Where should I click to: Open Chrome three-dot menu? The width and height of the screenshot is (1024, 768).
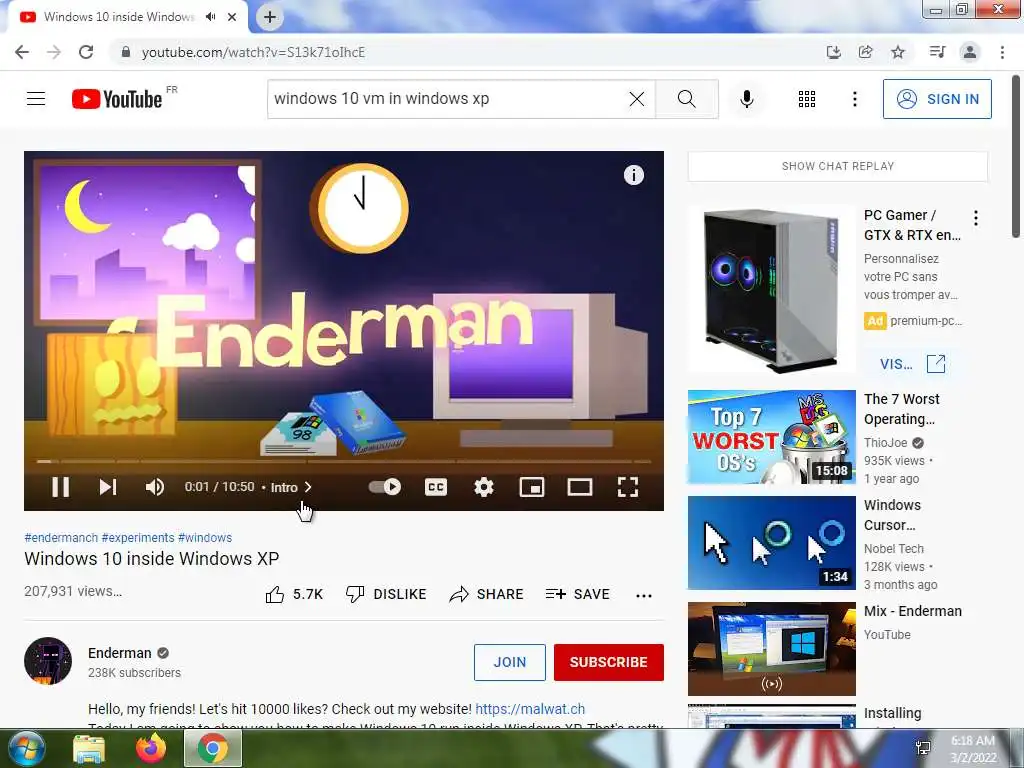pos(1002,52)
